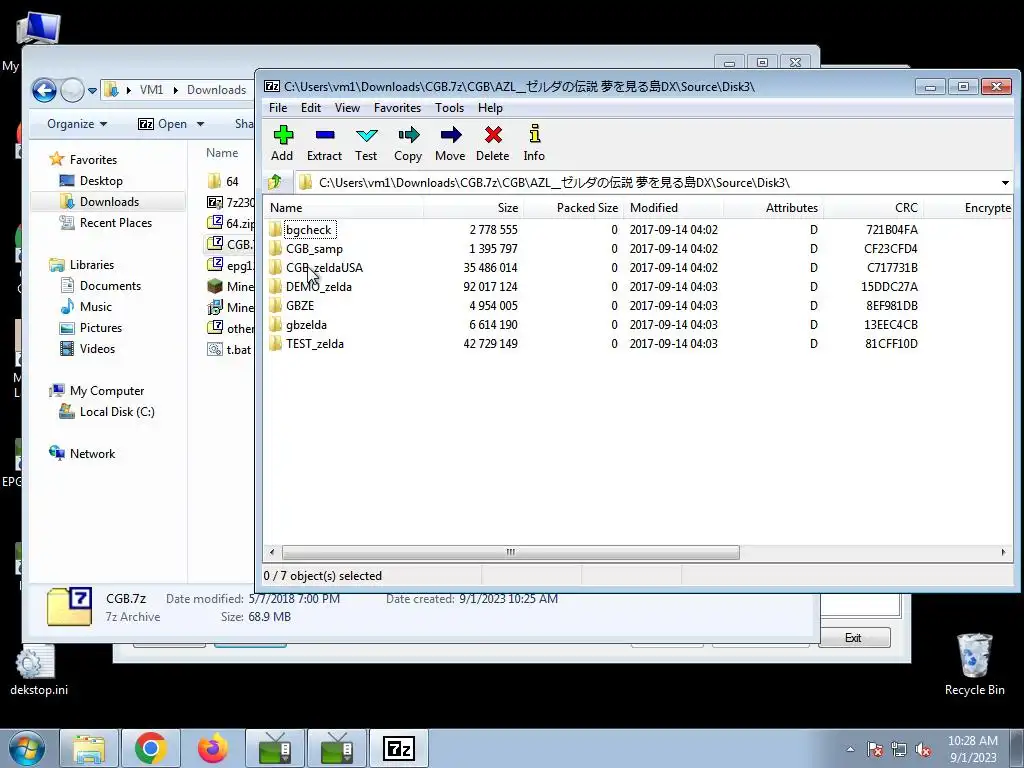Select the Copy toolbar icon

pyautogui.click(x=408, y=143)
